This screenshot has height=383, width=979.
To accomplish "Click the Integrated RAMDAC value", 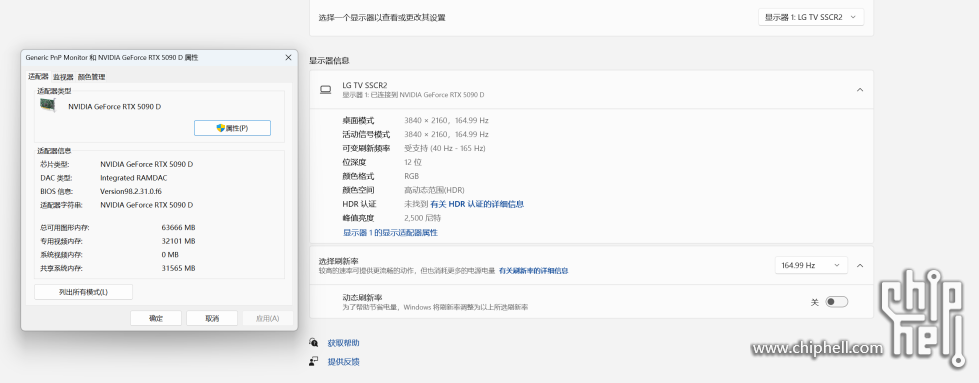I will [x=134, y=177].
